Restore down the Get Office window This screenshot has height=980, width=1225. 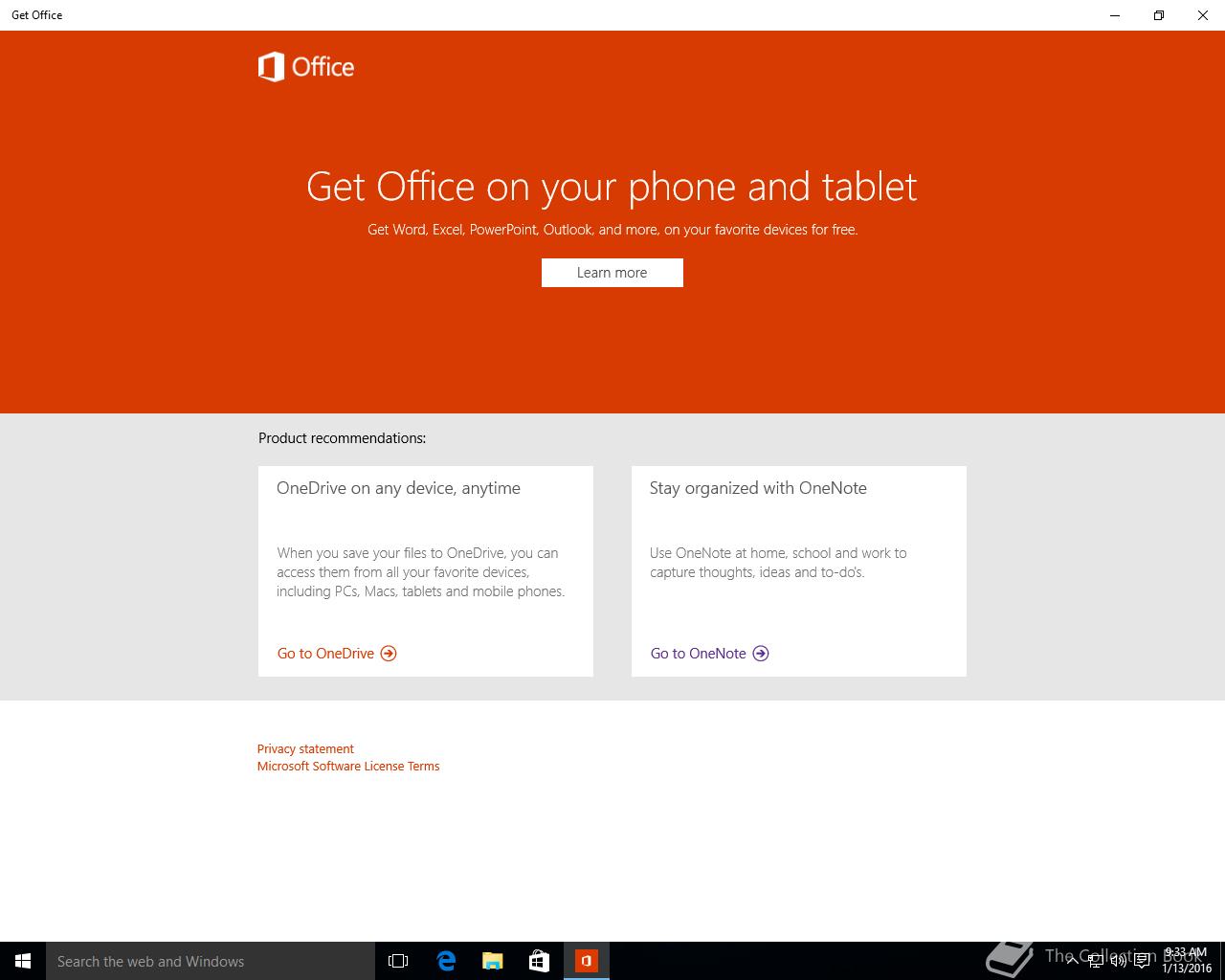pyautogui.click(x=1159, y=15)
